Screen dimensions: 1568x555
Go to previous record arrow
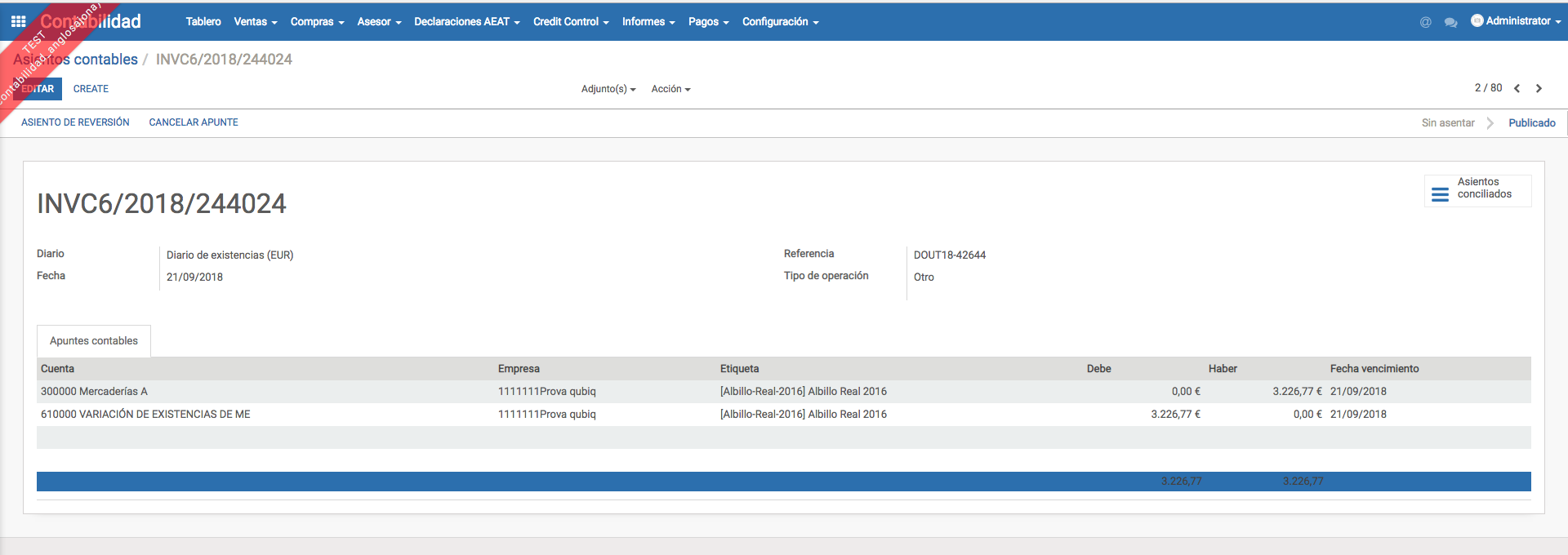(x=1517, y=88)
